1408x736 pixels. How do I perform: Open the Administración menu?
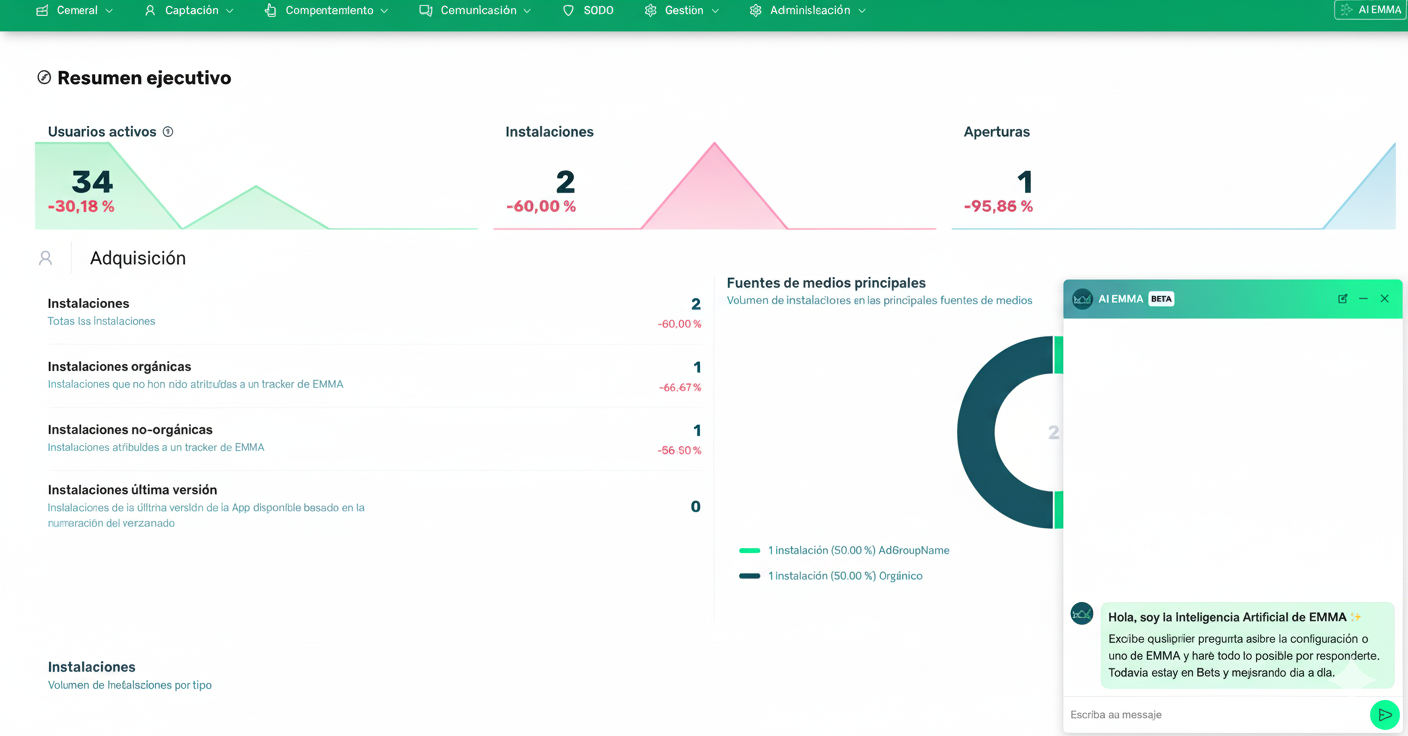point(807,11)
